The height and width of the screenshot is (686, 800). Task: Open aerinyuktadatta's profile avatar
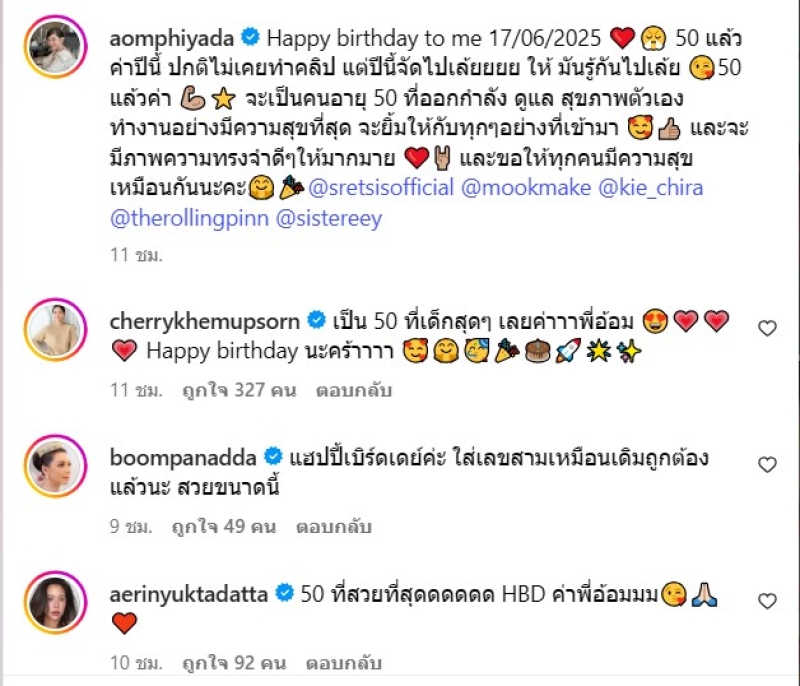[x=56, y=602]
